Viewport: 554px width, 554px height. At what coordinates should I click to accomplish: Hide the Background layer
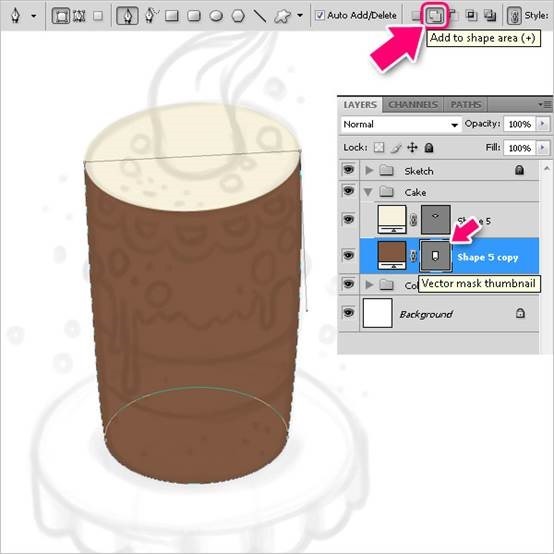coord(348,313)
